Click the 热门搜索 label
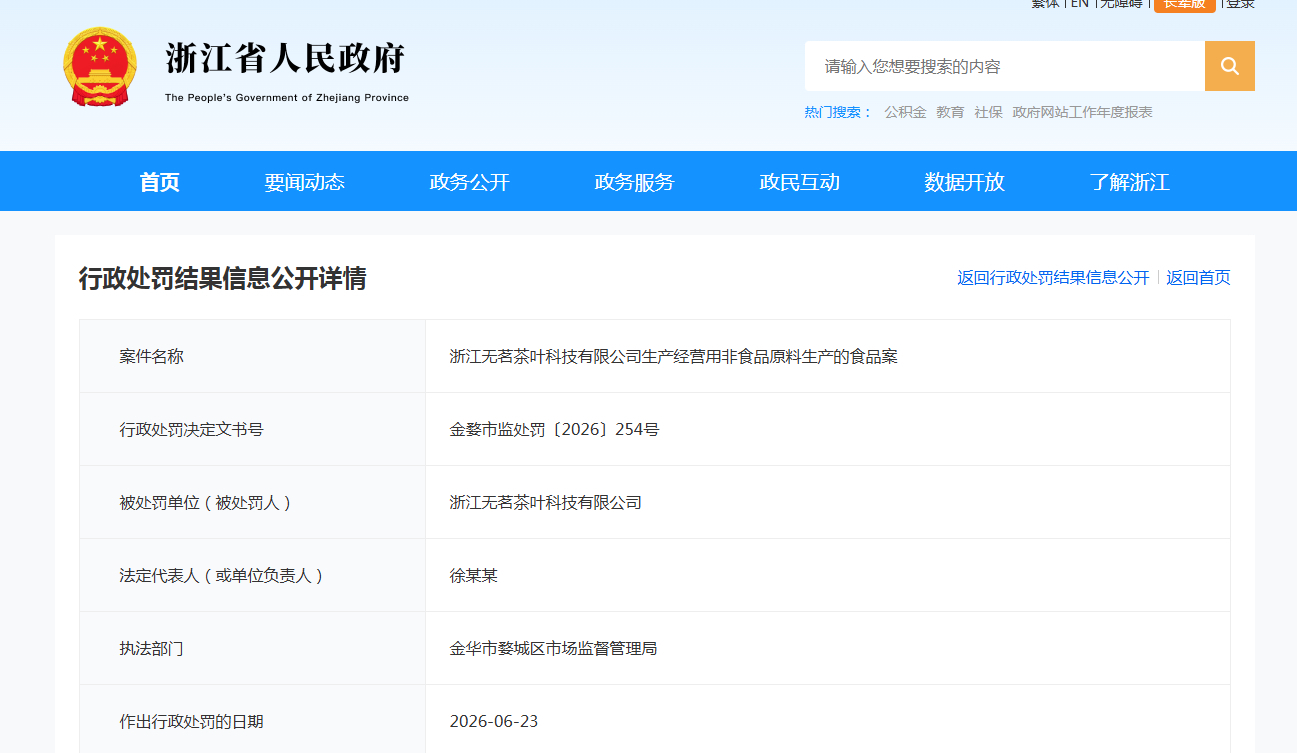This screenshot has height=753, width=1297. 838,112
